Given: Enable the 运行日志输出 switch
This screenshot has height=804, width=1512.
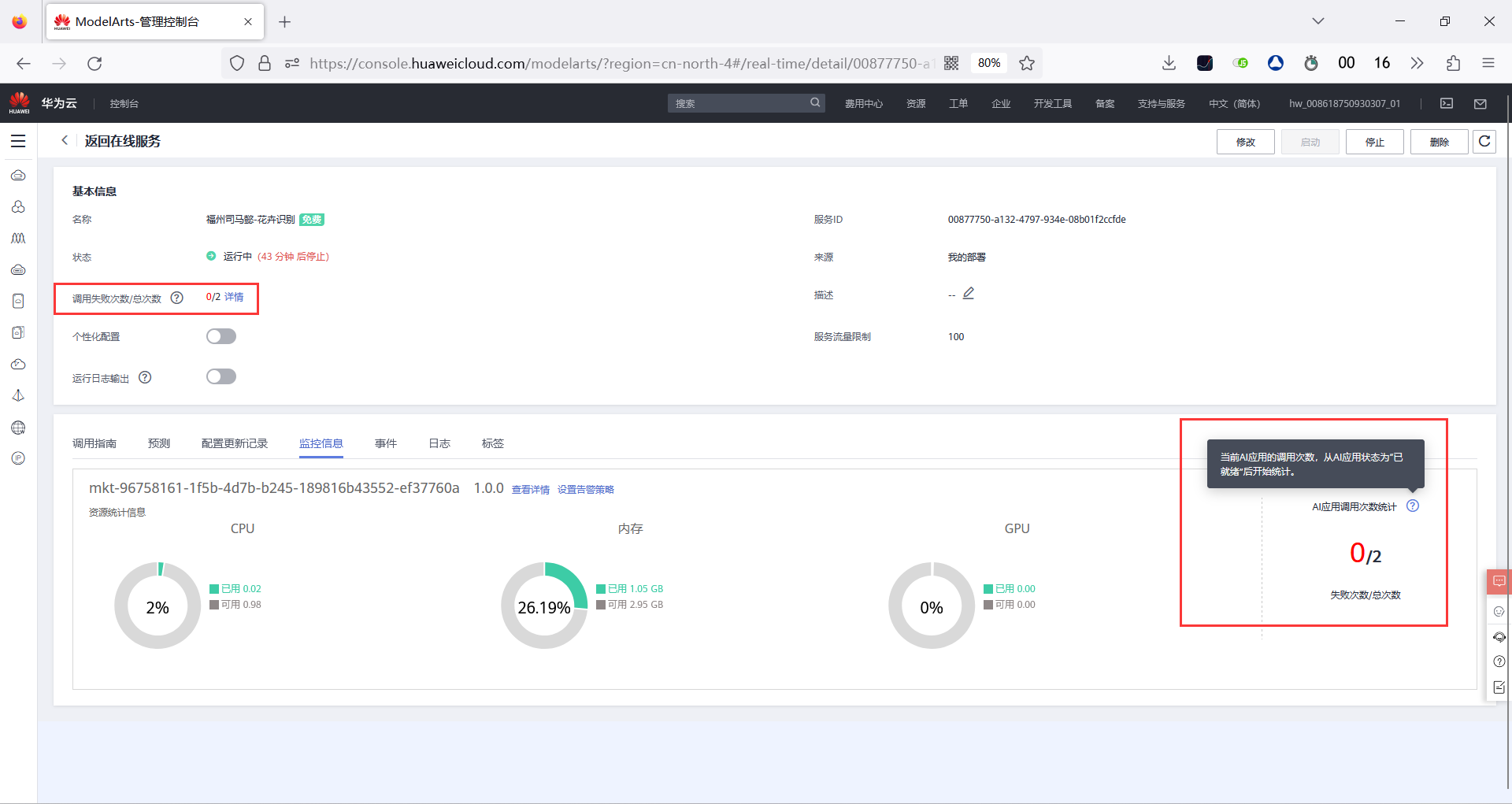Looking at the screenshot, I should (x=221, y=376).
